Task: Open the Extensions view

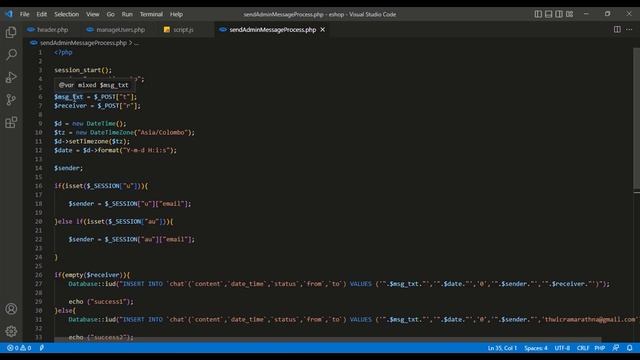Action: click(11, 122)
